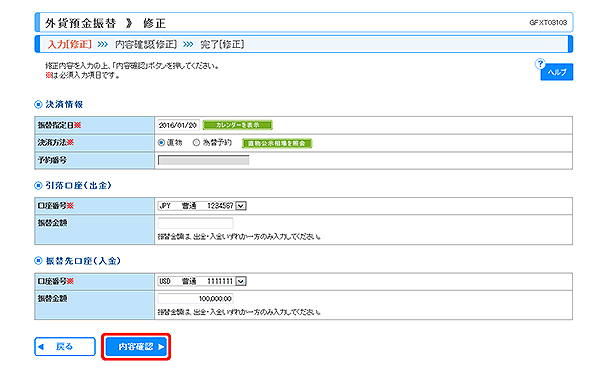The image size is (600, 370).
Task: Click the 決済方法 row label
Action: pyautogui.click(x=56, y=142)
